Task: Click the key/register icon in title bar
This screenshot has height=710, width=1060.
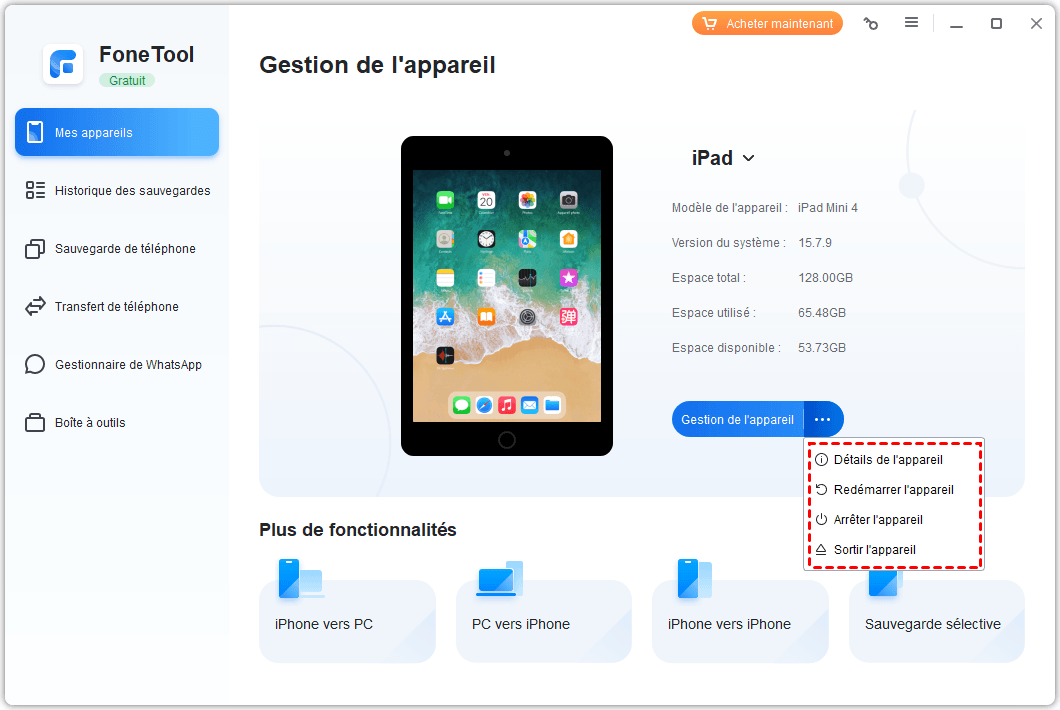Action: click(871, 24)
